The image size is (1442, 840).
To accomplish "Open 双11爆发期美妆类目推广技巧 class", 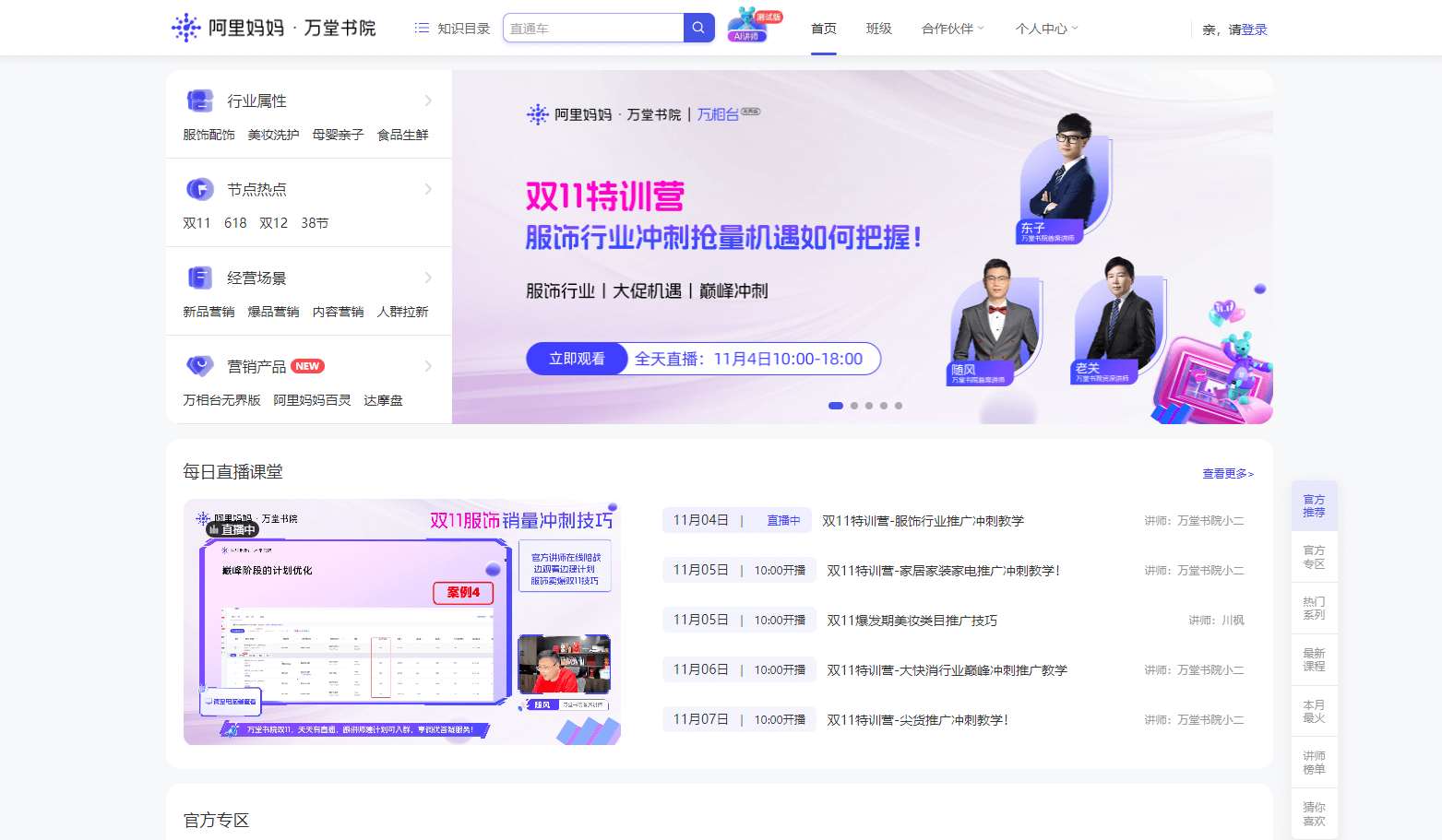I will pos(912,621).
